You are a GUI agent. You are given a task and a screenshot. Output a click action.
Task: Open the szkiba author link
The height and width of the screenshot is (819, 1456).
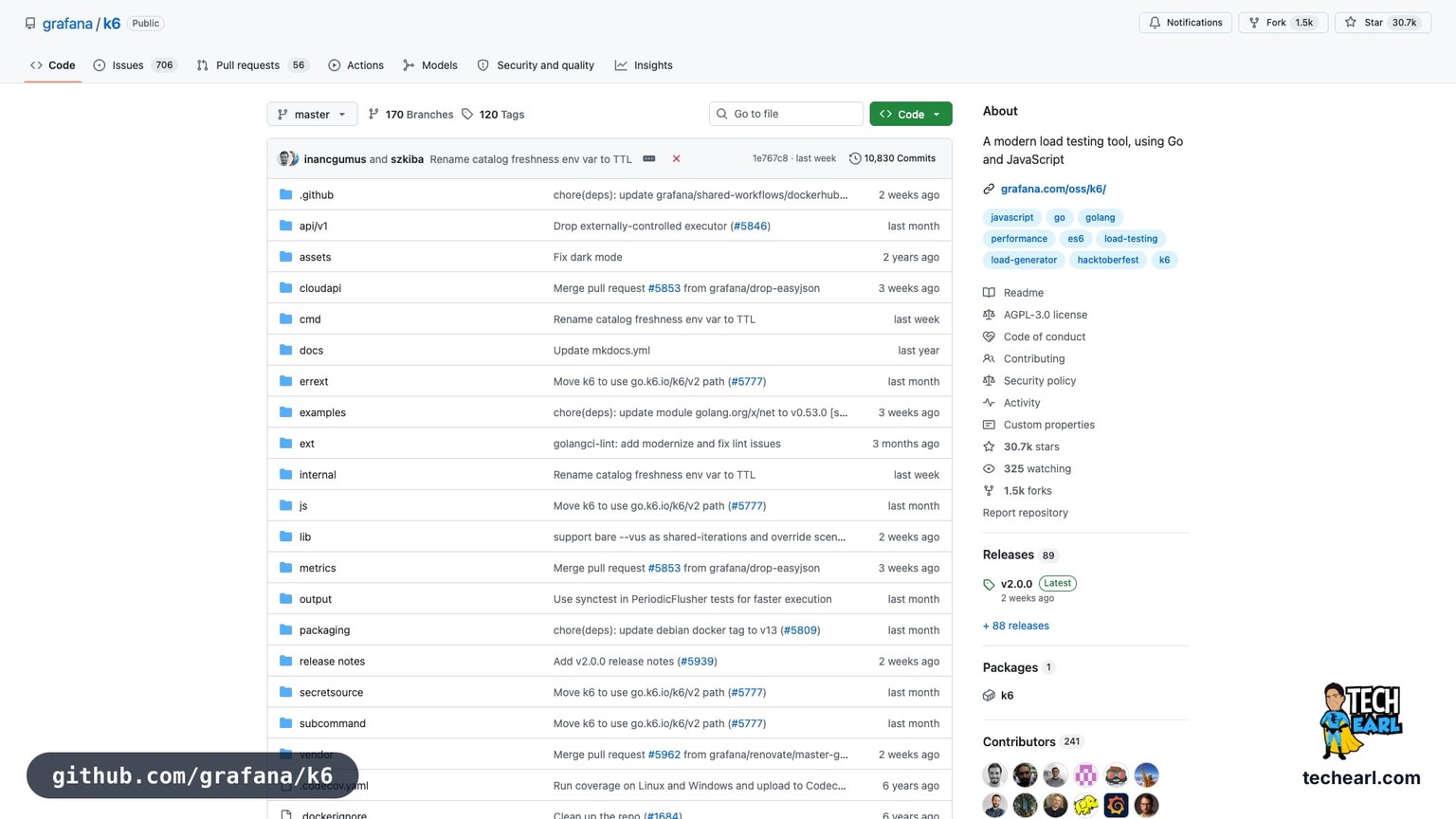407,159
